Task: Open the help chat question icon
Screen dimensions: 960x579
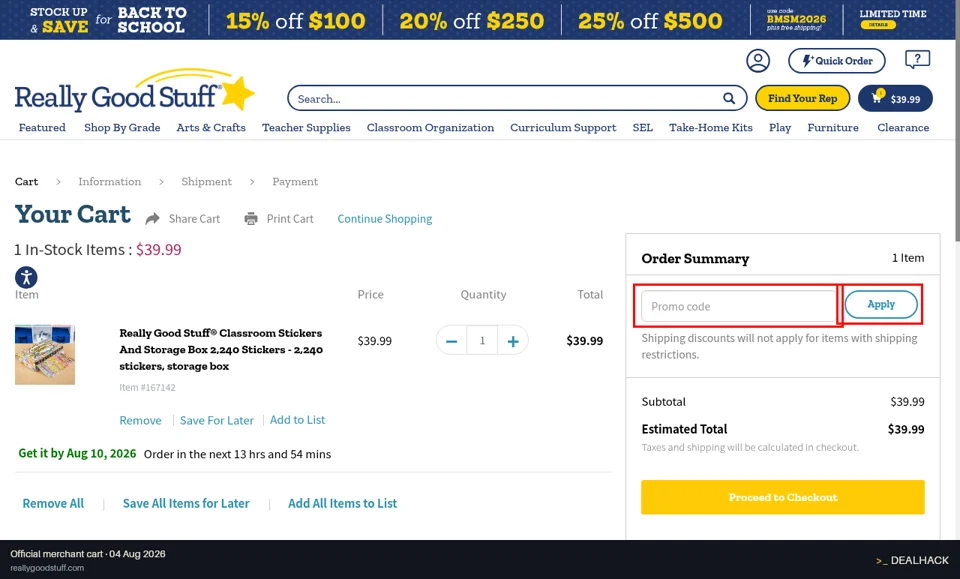Action: pyautogui.click(x=917, y=59)
